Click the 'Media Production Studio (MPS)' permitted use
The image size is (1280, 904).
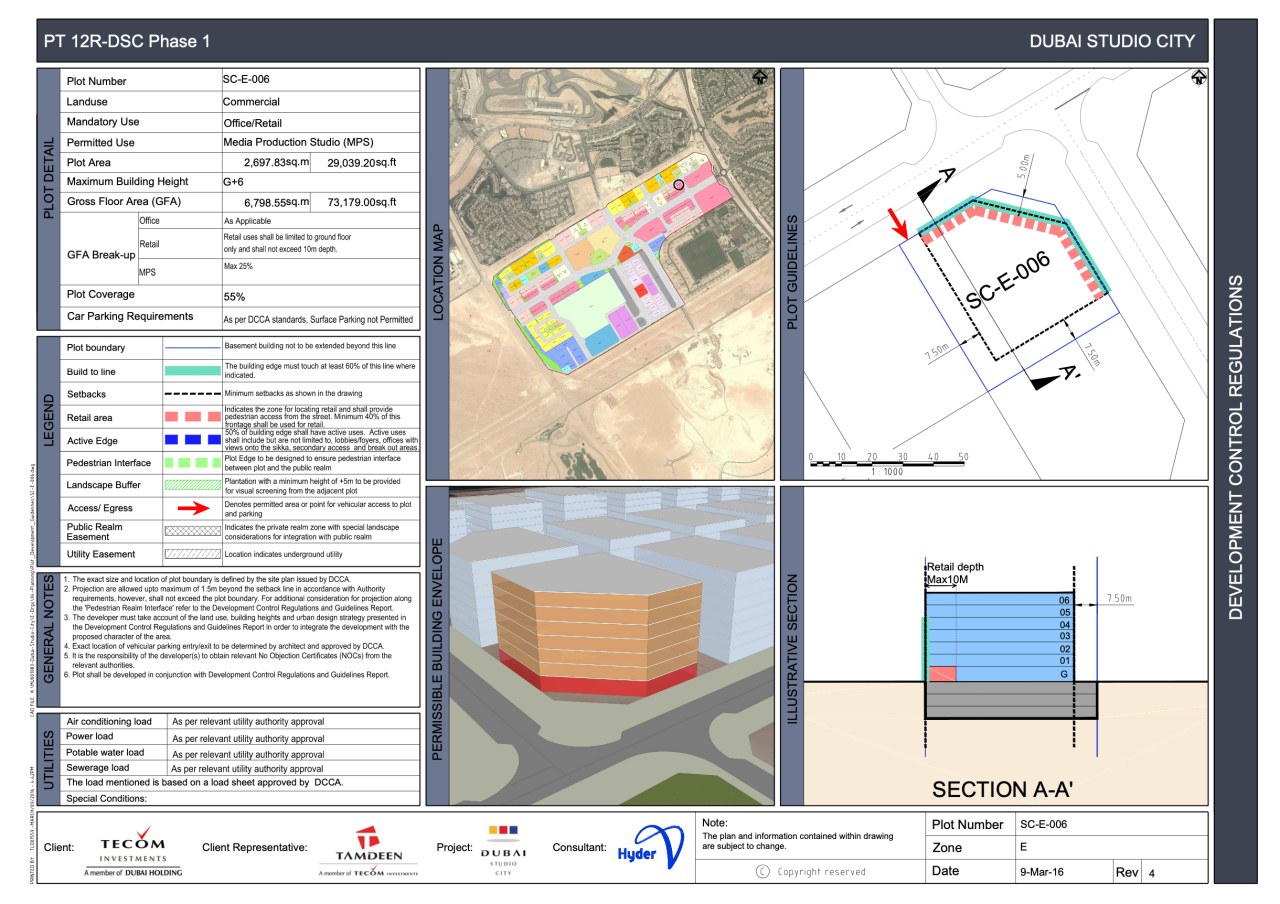(298, 142)
